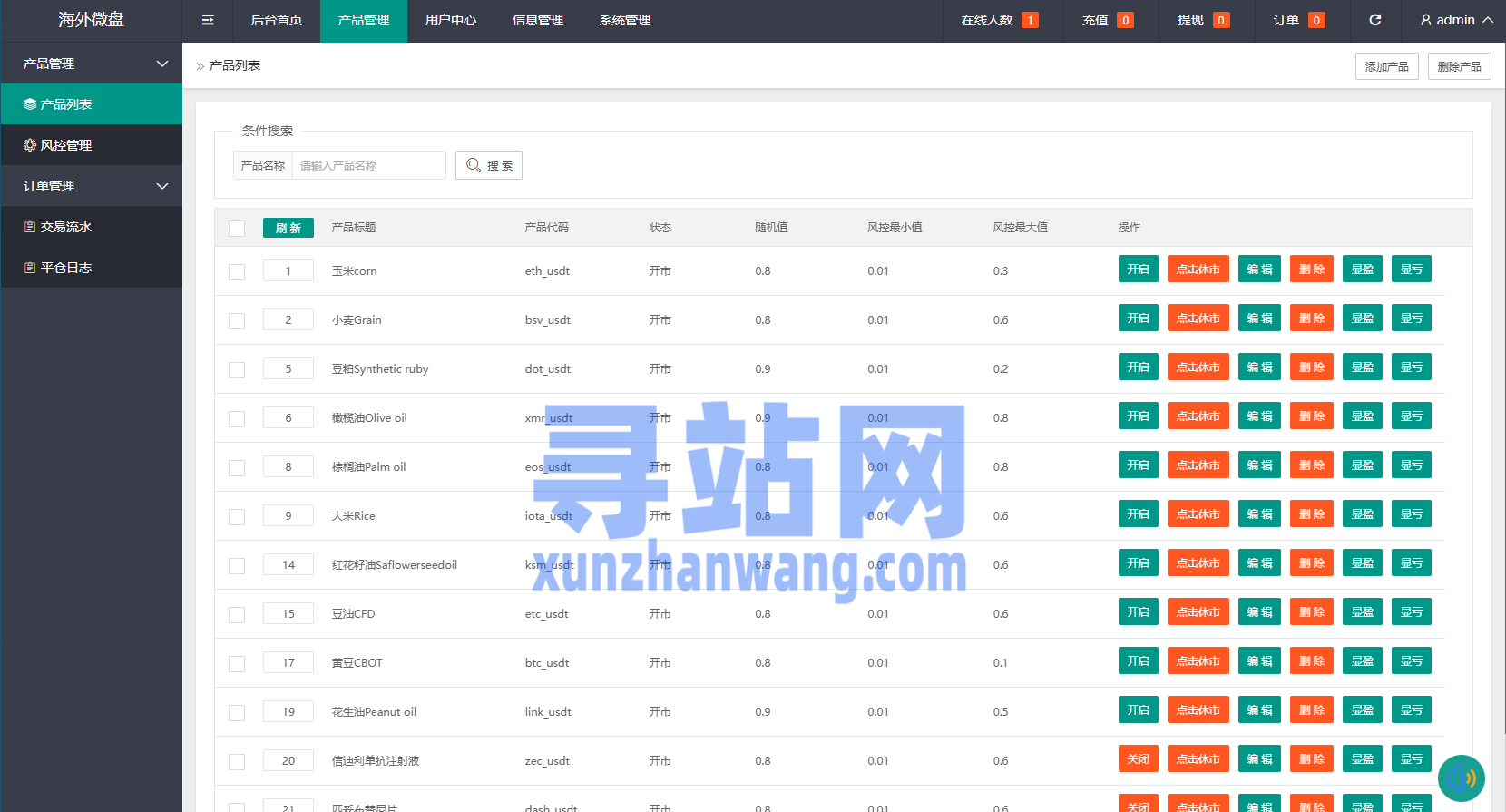Open 用户中心 top menu
The height and width of the screenshot is (812, 1506).
451,20
